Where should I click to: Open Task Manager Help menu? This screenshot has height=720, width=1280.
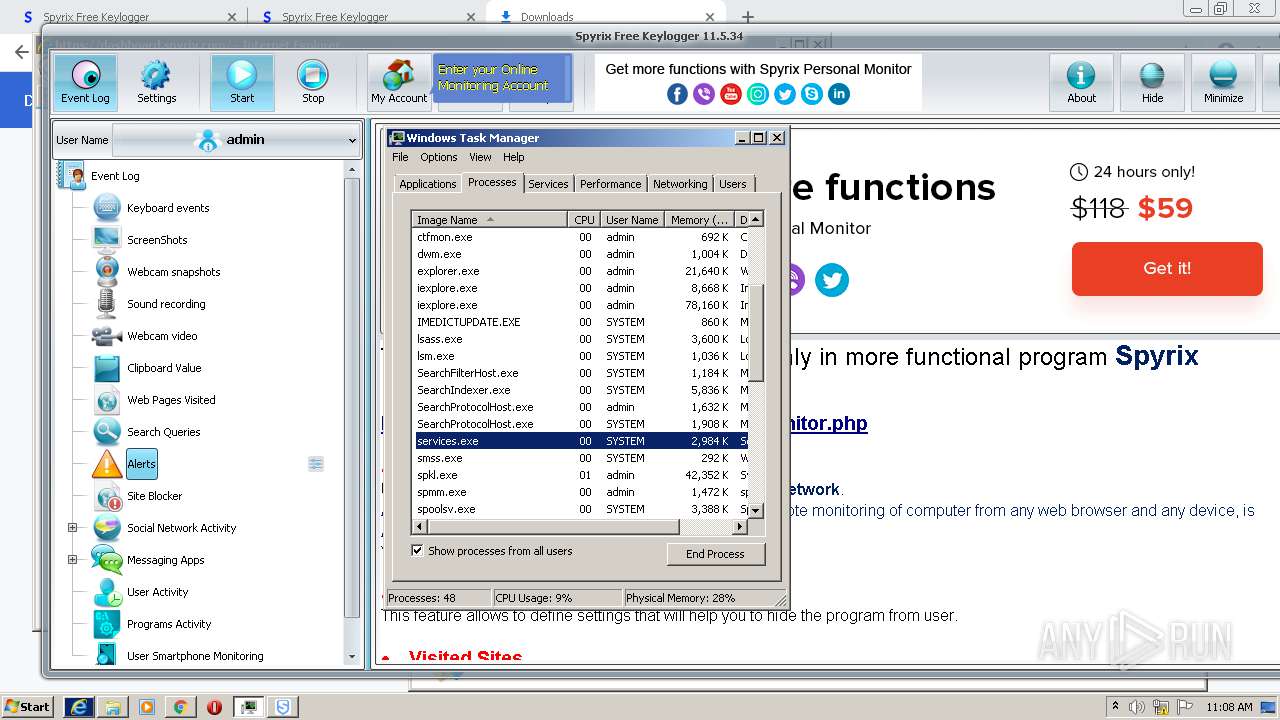[513, 157]
